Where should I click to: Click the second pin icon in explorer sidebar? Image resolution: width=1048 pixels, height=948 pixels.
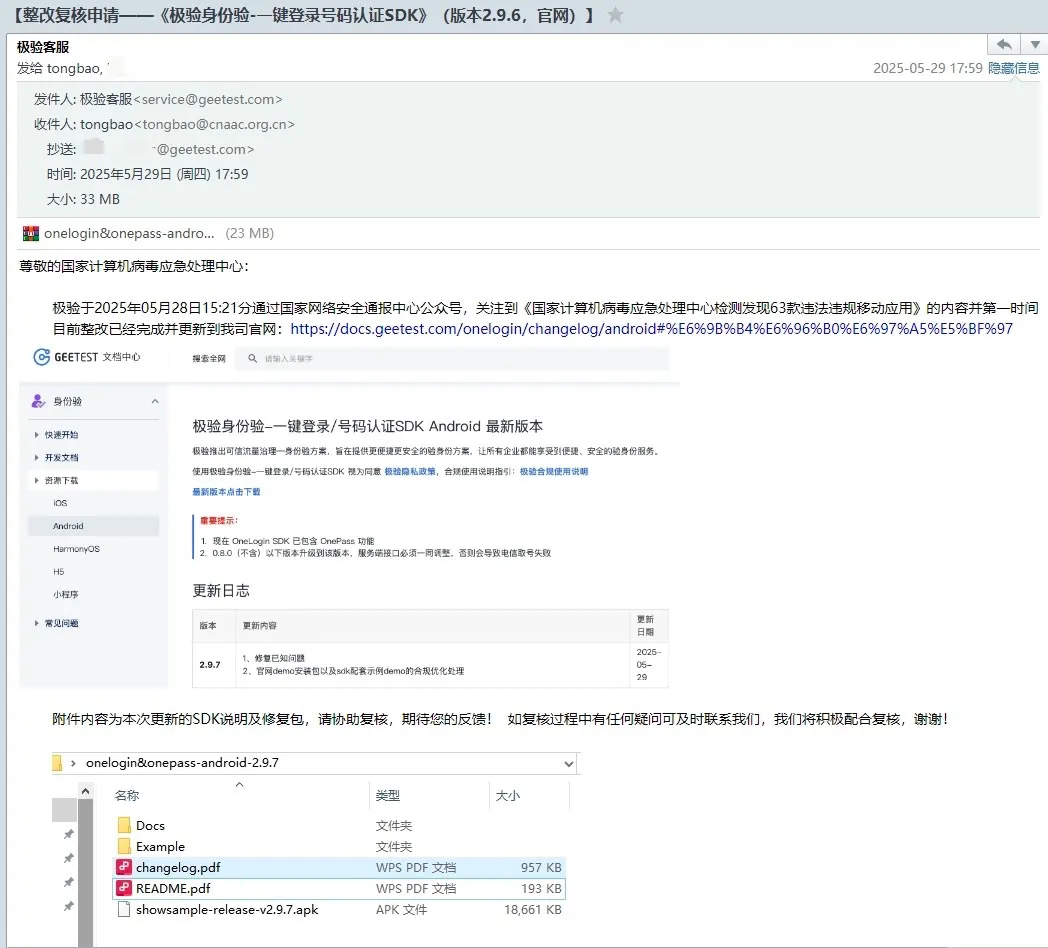point(68,858)
